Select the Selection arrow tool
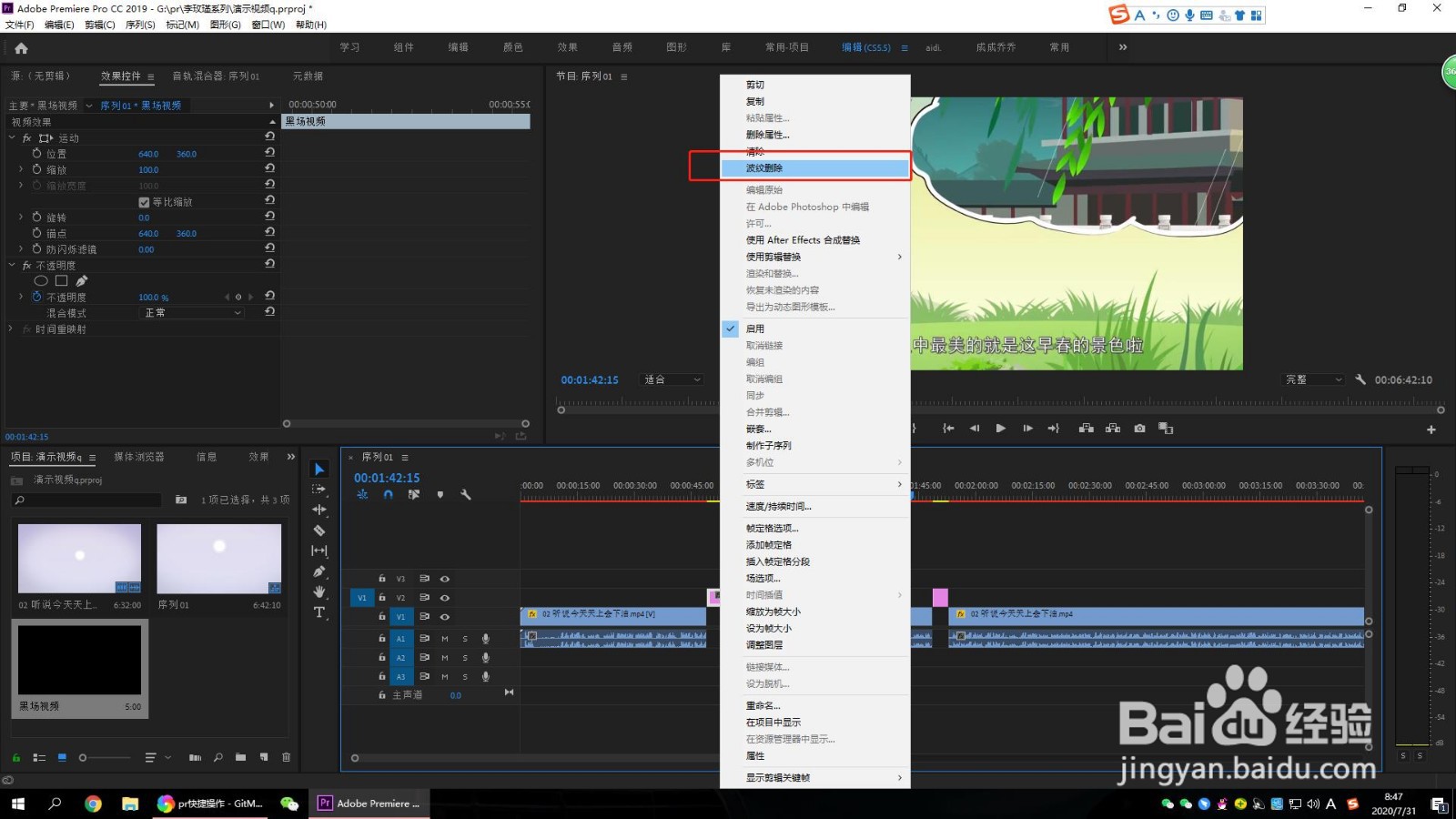This screenshot has height=819, width=1456. [x=319, y=469]
